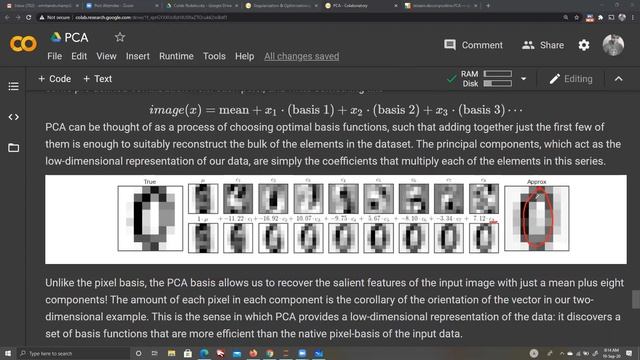Open the browser zoom indicator icon
The image size is (640, 360).
[x=565, y=18]
